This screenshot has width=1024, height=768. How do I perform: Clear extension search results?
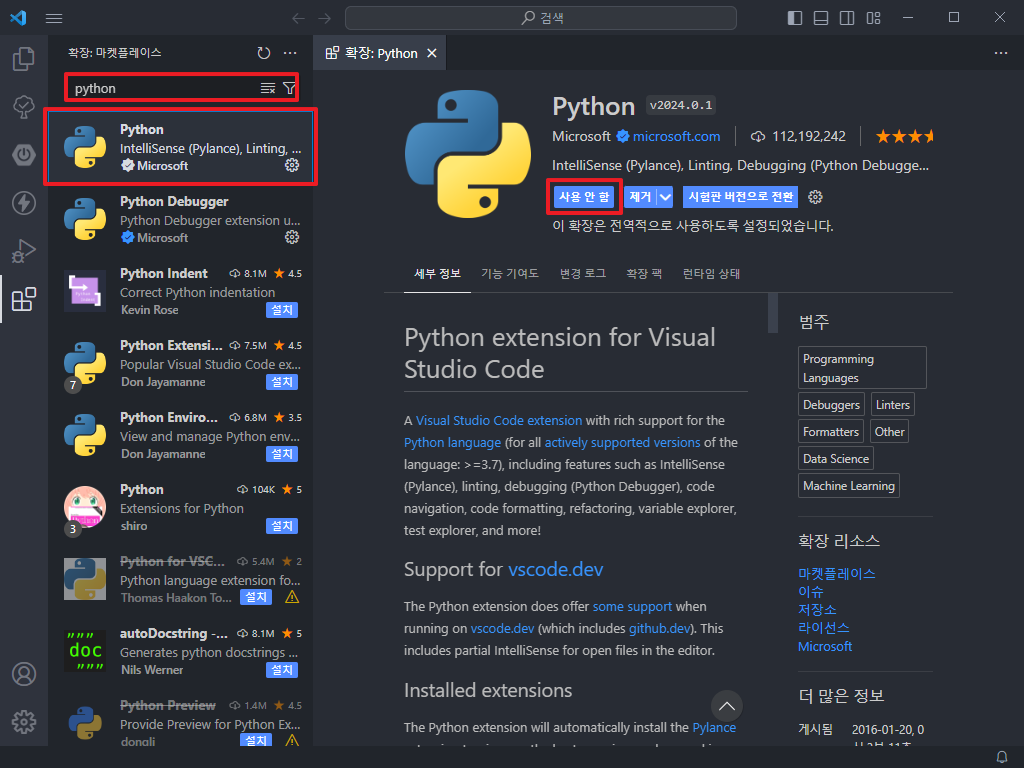(x=268, y=88)
